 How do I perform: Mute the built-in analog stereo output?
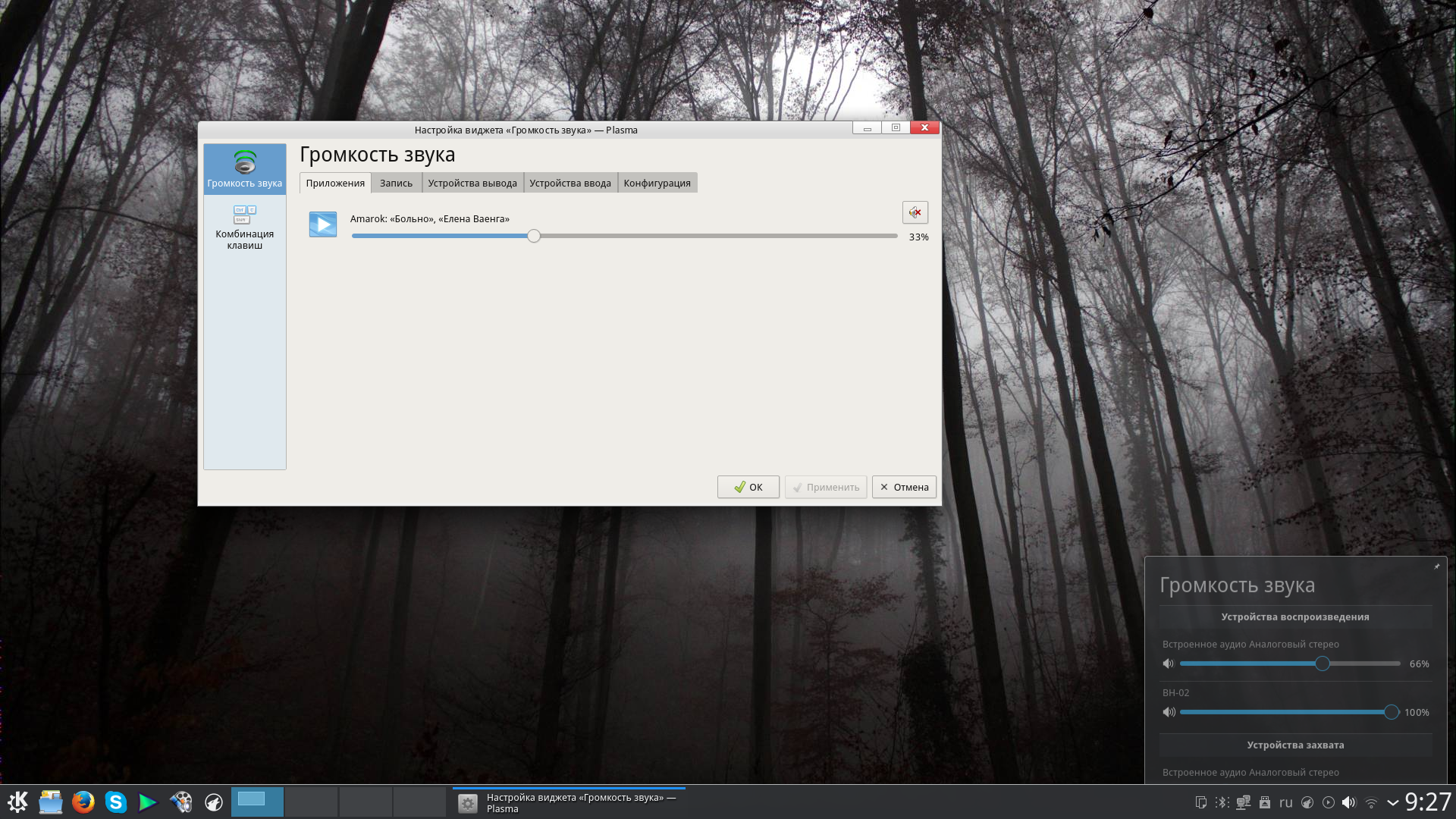pos(1169,664)
